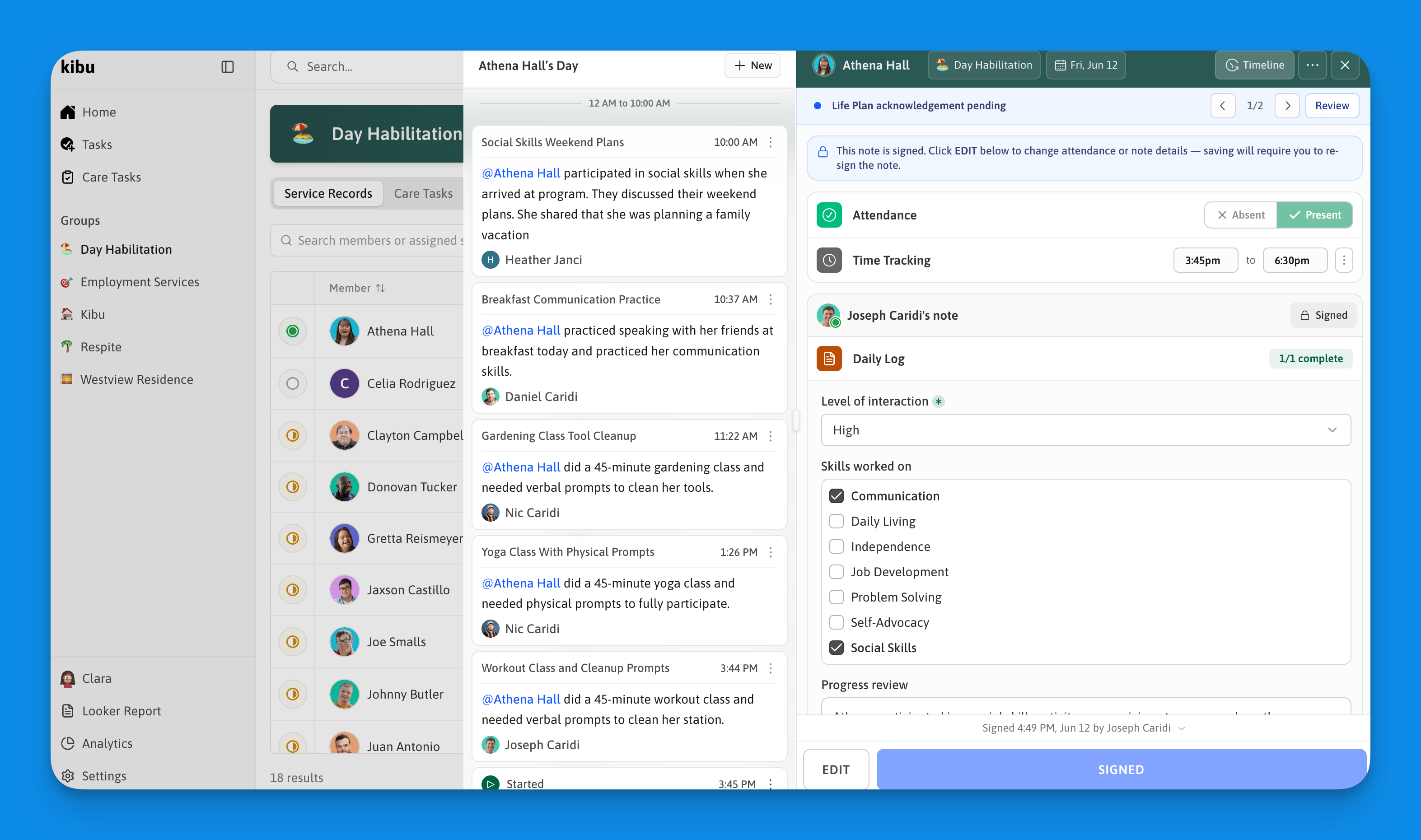The height and width of the screenshot is (840, 1421).
Task: Click the Daily Log document icon
Action: point(829,359)
